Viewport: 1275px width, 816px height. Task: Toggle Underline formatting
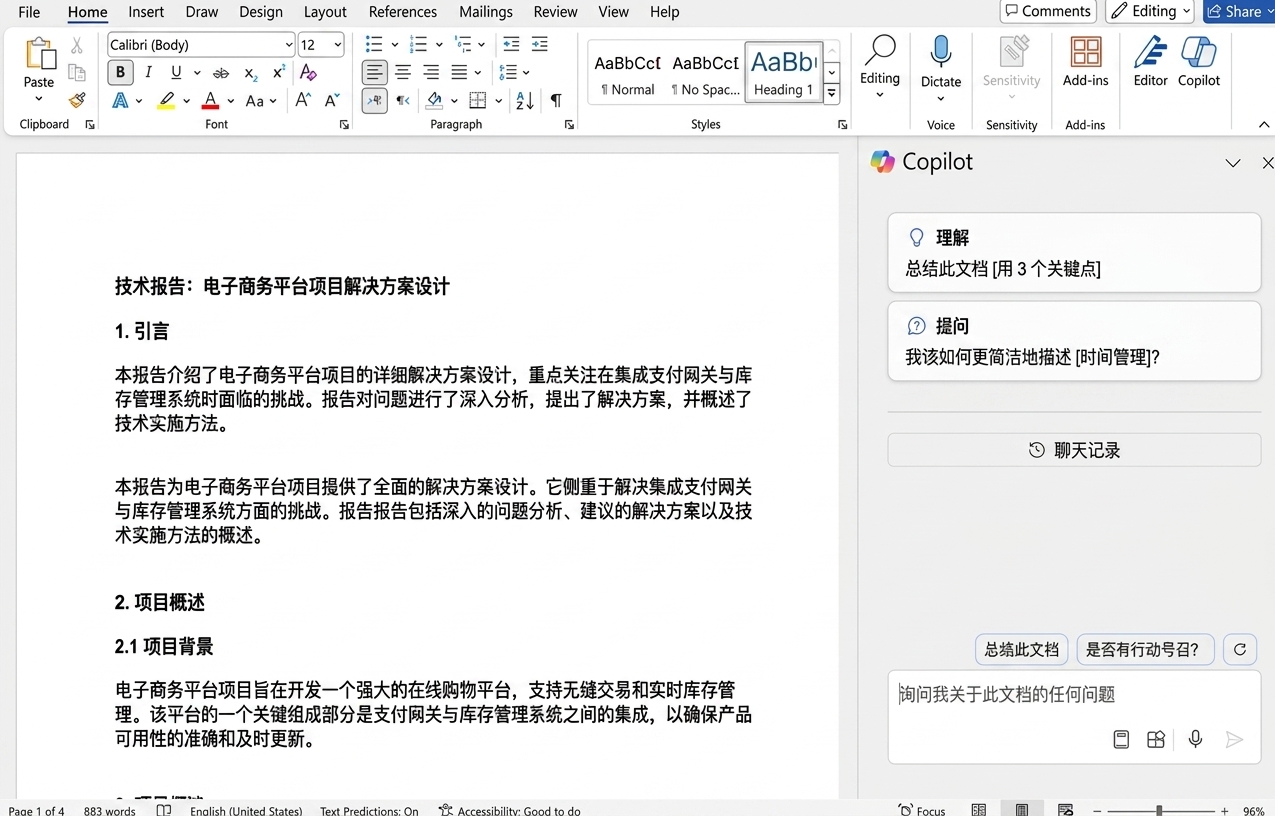point(177,72)
